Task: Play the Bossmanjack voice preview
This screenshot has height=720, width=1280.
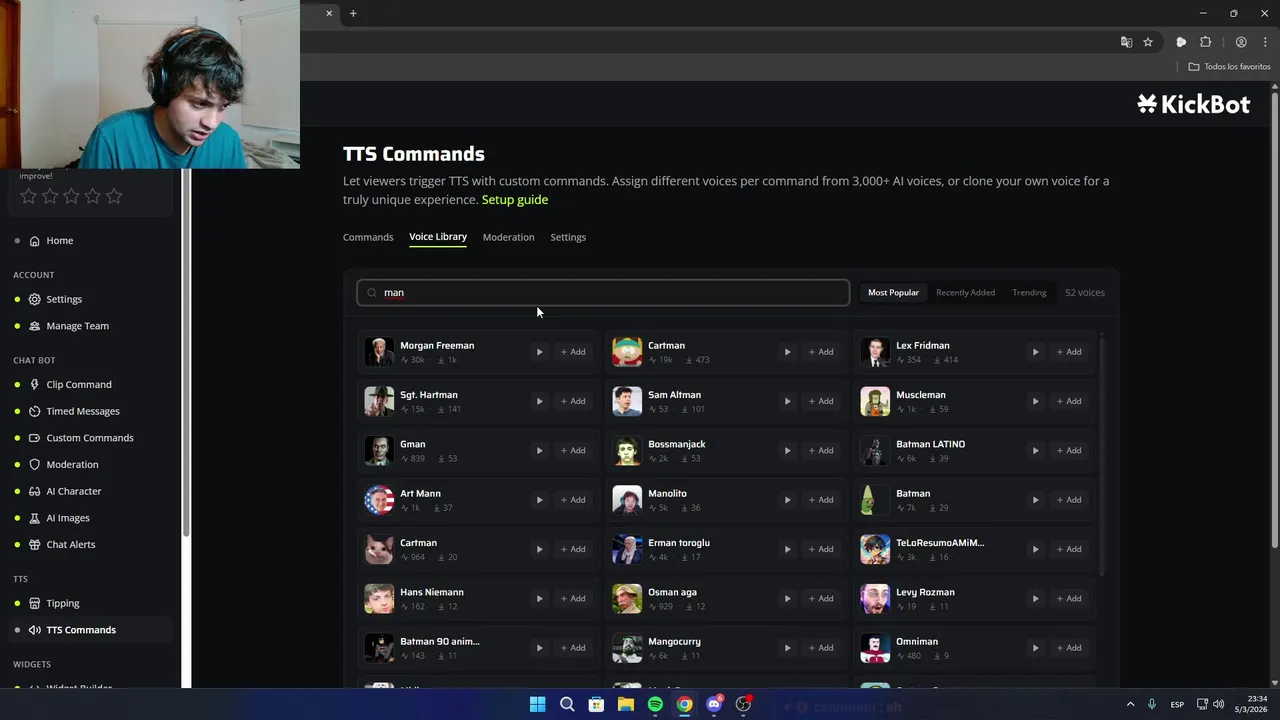Action: tap(787, 450)
